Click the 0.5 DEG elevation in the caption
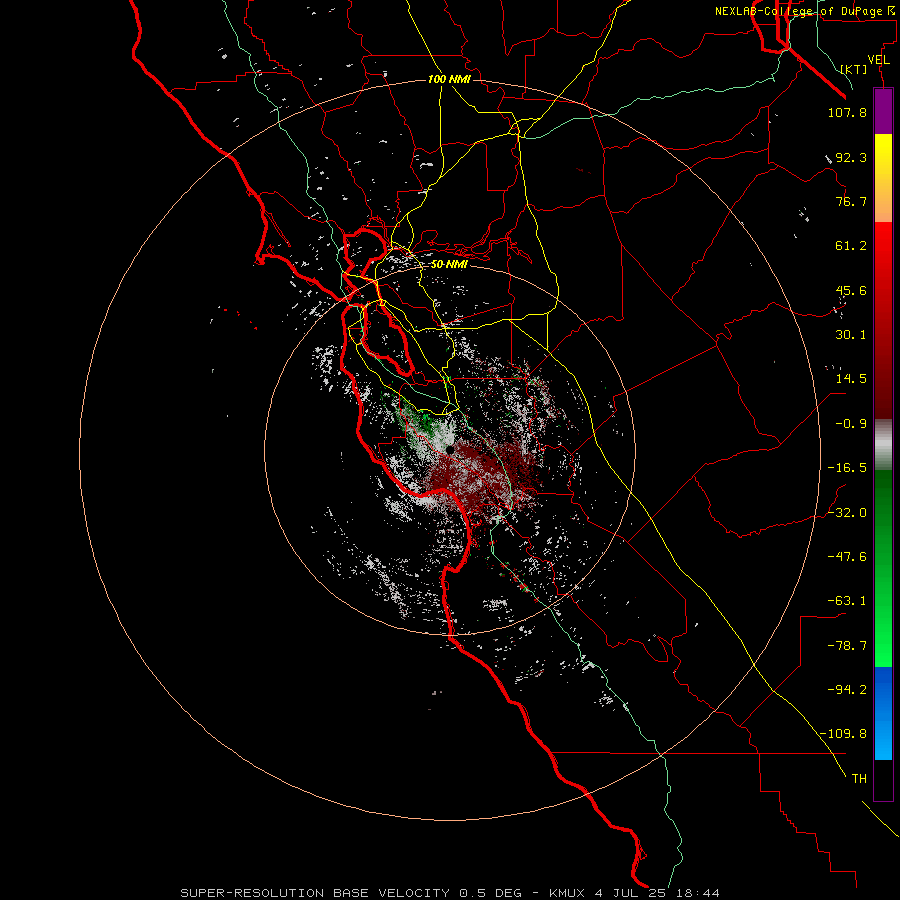 [490, 893]
